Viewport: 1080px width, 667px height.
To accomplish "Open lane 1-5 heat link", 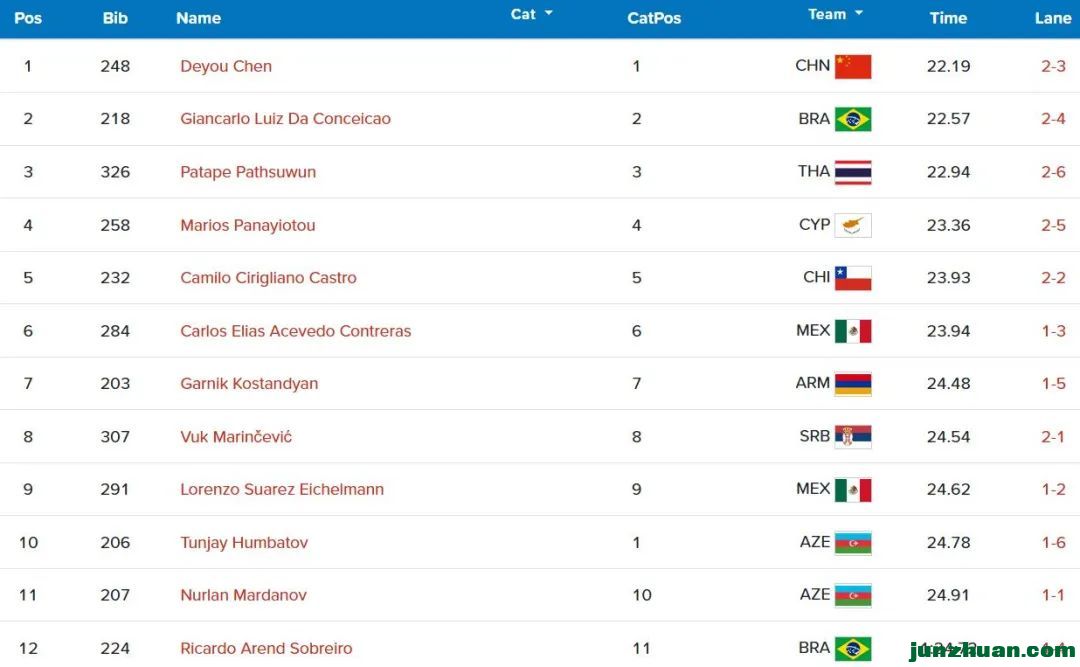I will [x=1053, y=384].
